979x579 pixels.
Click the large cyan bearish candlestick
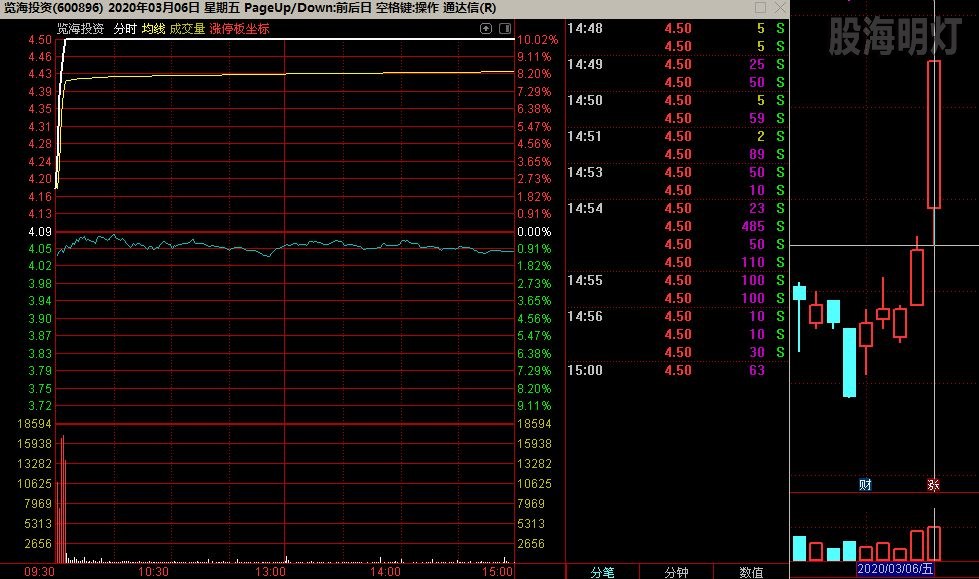(849, 362)
